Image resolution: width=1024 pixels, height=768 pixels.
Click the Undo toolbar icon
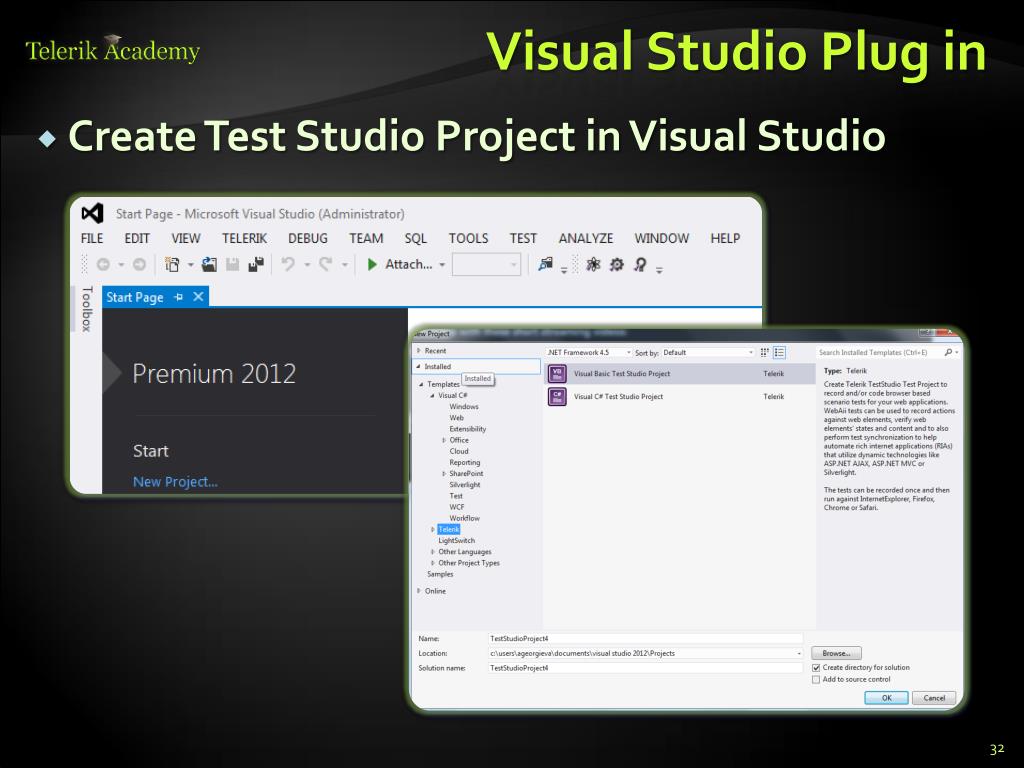288,264
